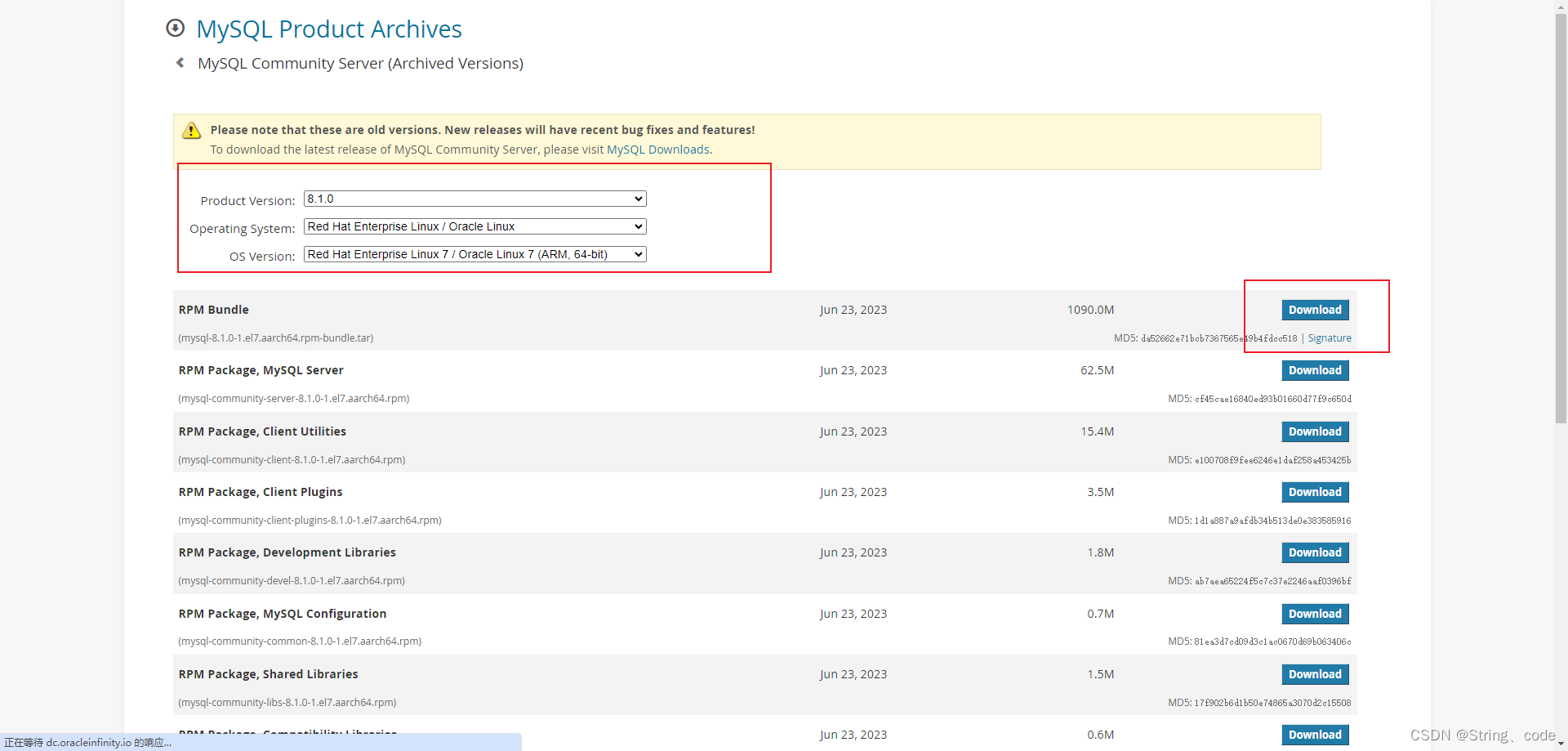Screen dimensions: 1568x751
Task: Click the Jun 23, 2023 date of RPM Bundle
Action: click(x=853, y=310)
